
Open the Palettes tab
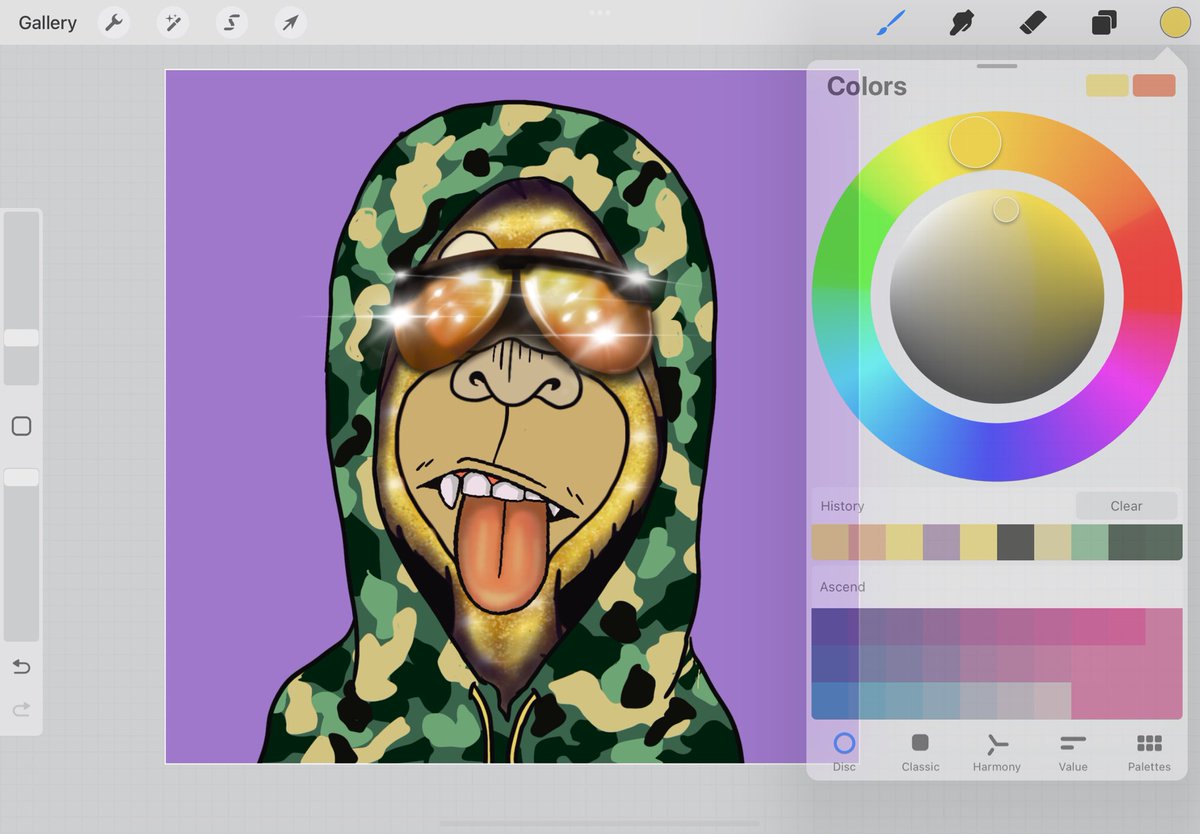tap(1149, 752)
